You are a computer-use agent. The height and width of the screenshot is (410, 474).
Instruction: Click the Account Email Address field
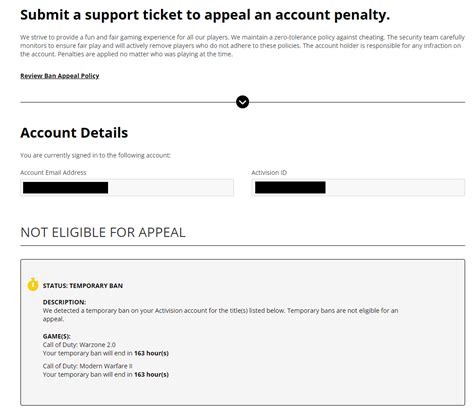pyautogui.click(x=127, y=188)
